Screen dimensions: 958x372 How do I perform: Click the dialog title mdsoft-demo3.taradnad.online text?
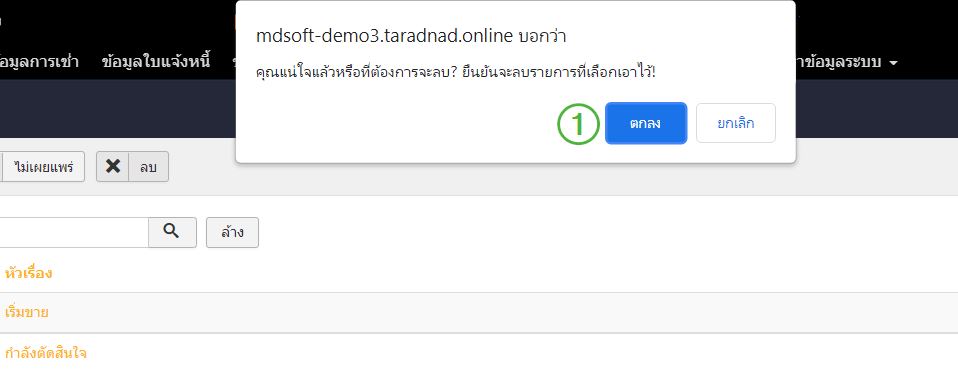[384, 36]
